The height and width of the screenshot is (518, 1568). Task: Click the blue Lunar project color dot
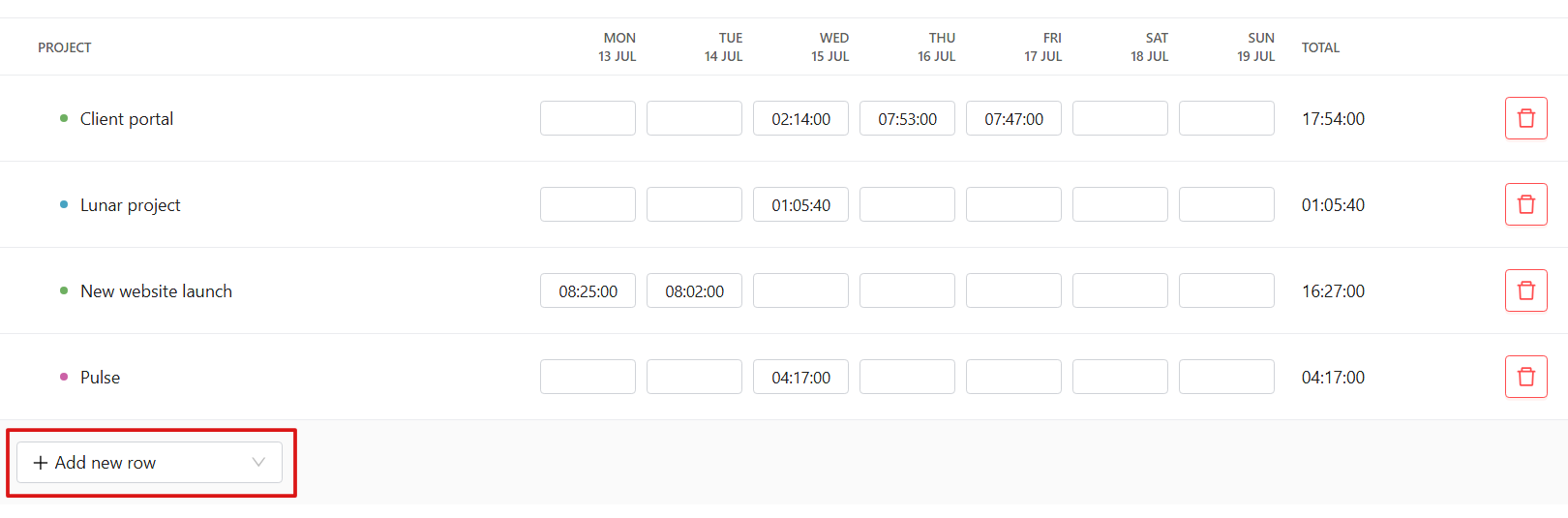[x=64, y=204]
